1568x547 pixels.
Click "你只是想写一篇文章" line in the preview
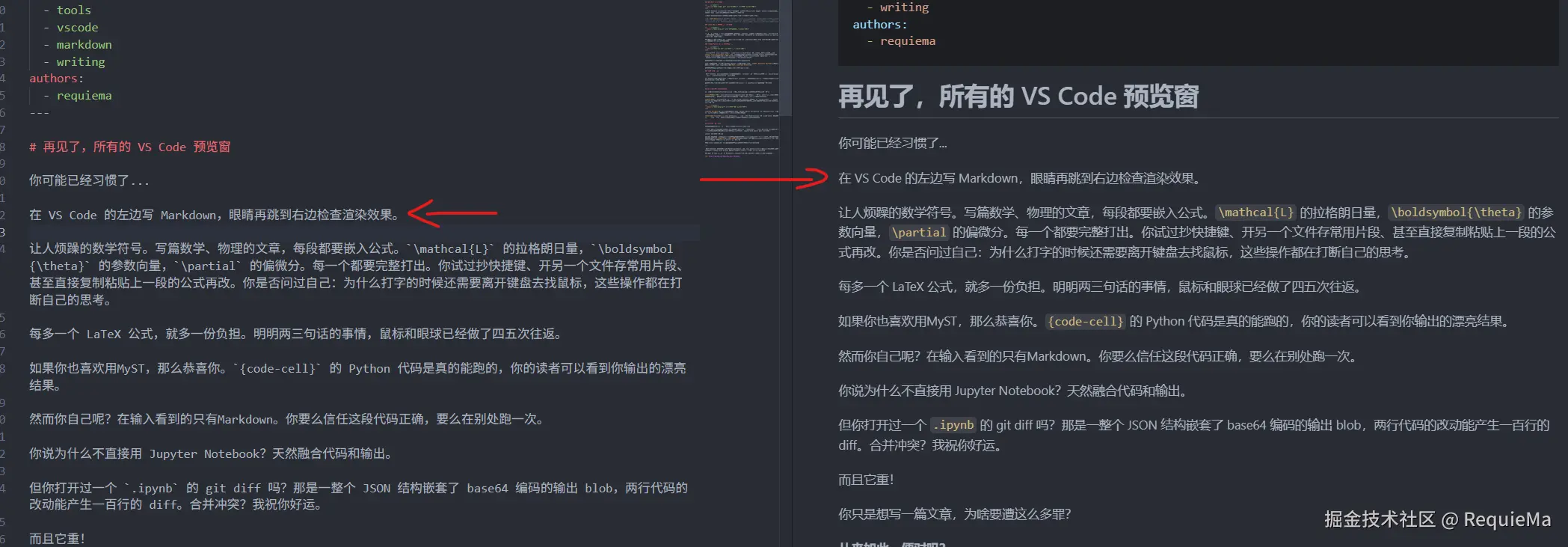click(955, 514)
